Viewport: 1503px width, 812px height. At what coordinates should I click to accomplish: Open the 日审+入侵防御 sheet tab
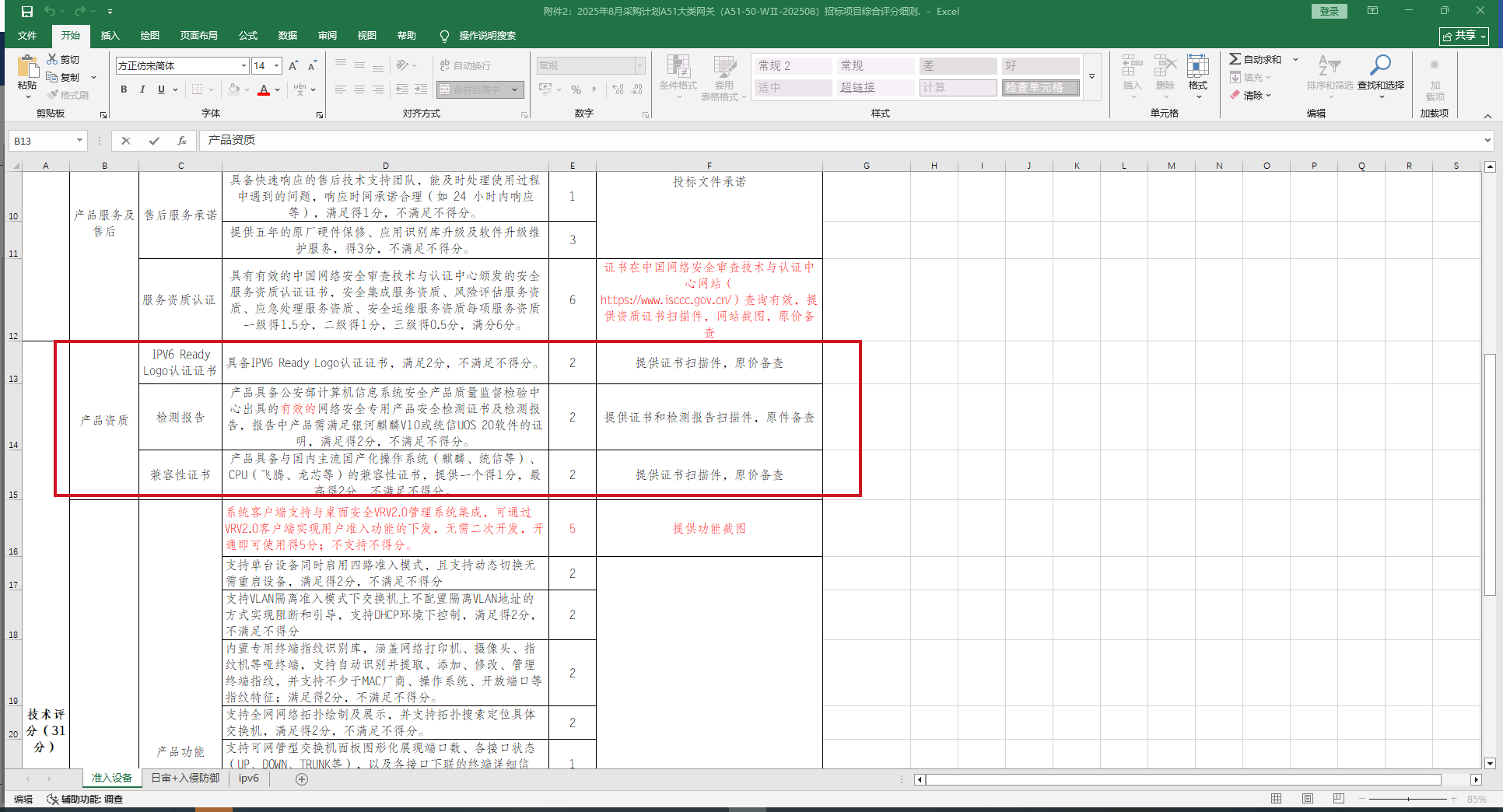coord(185,779)
